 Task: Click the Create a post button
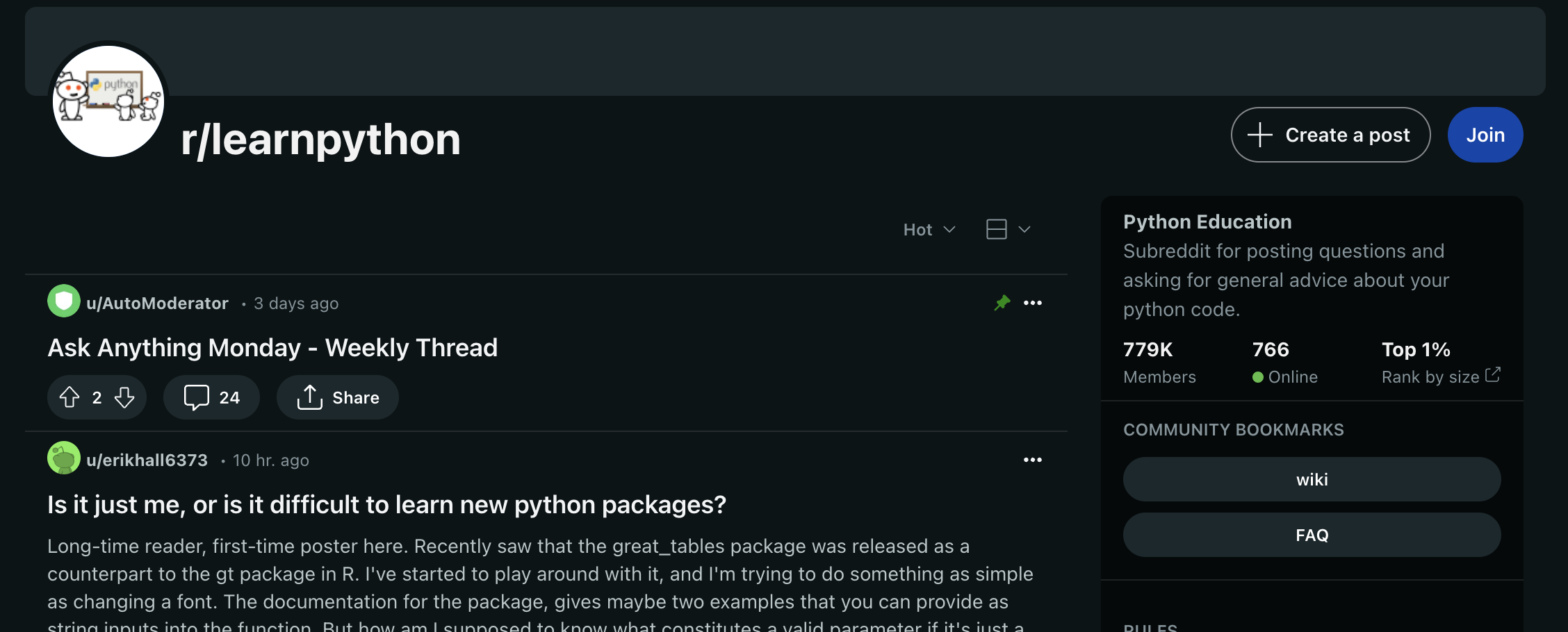1330,134
